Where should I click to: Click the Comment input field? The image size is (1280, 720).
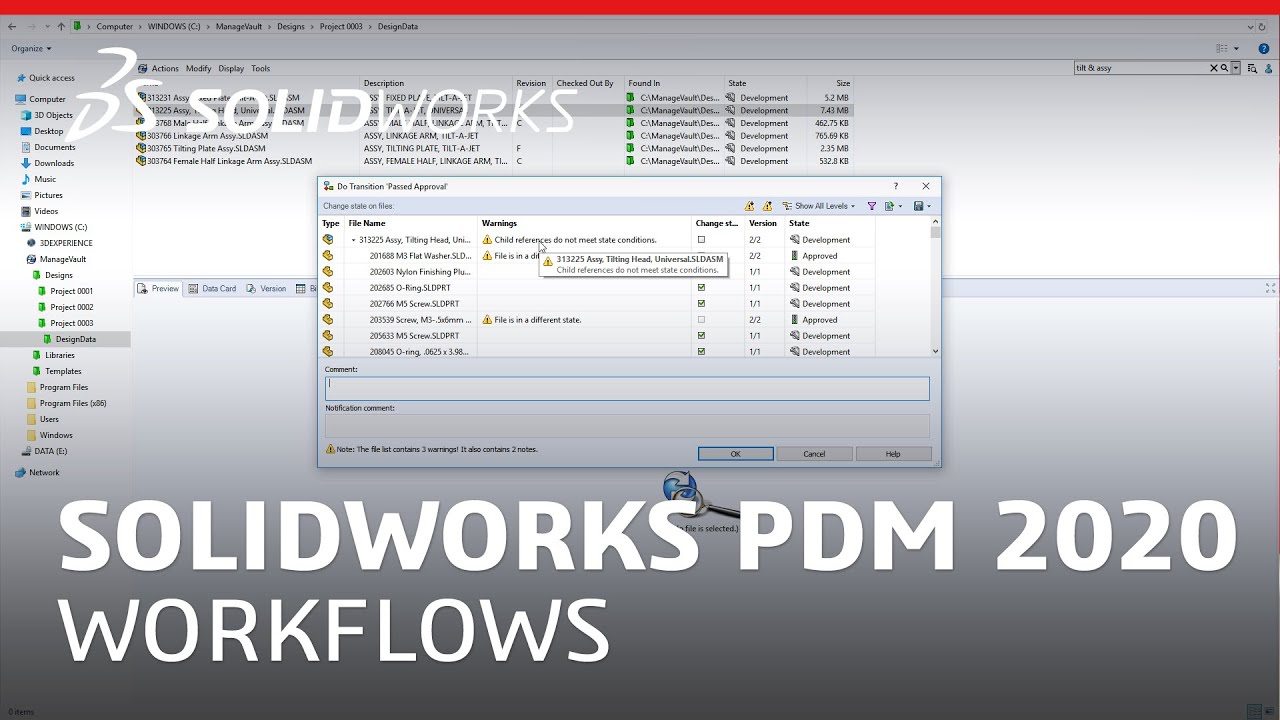627,388
